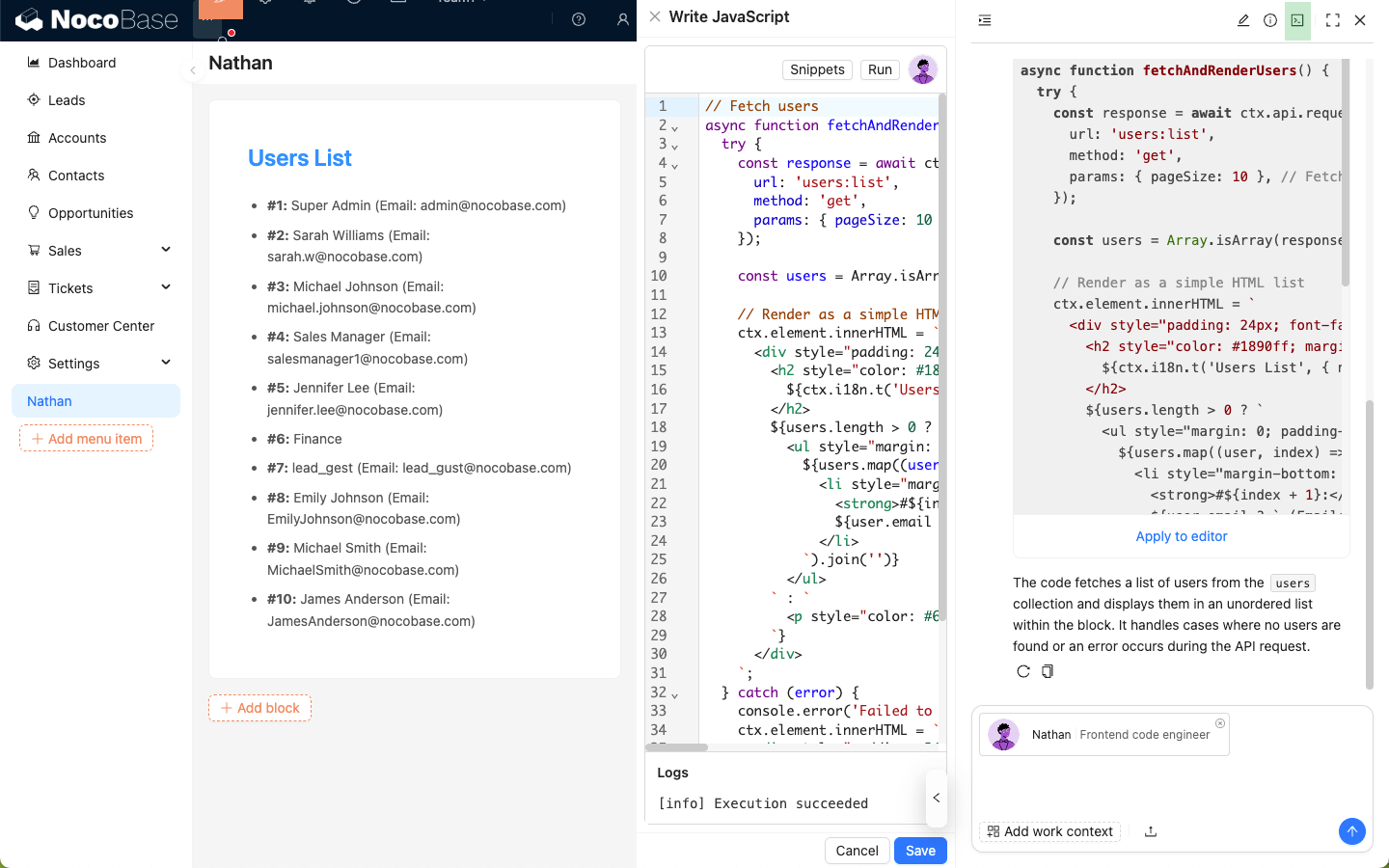Expand the chat panel to fullscreen

coord(1333,20)
